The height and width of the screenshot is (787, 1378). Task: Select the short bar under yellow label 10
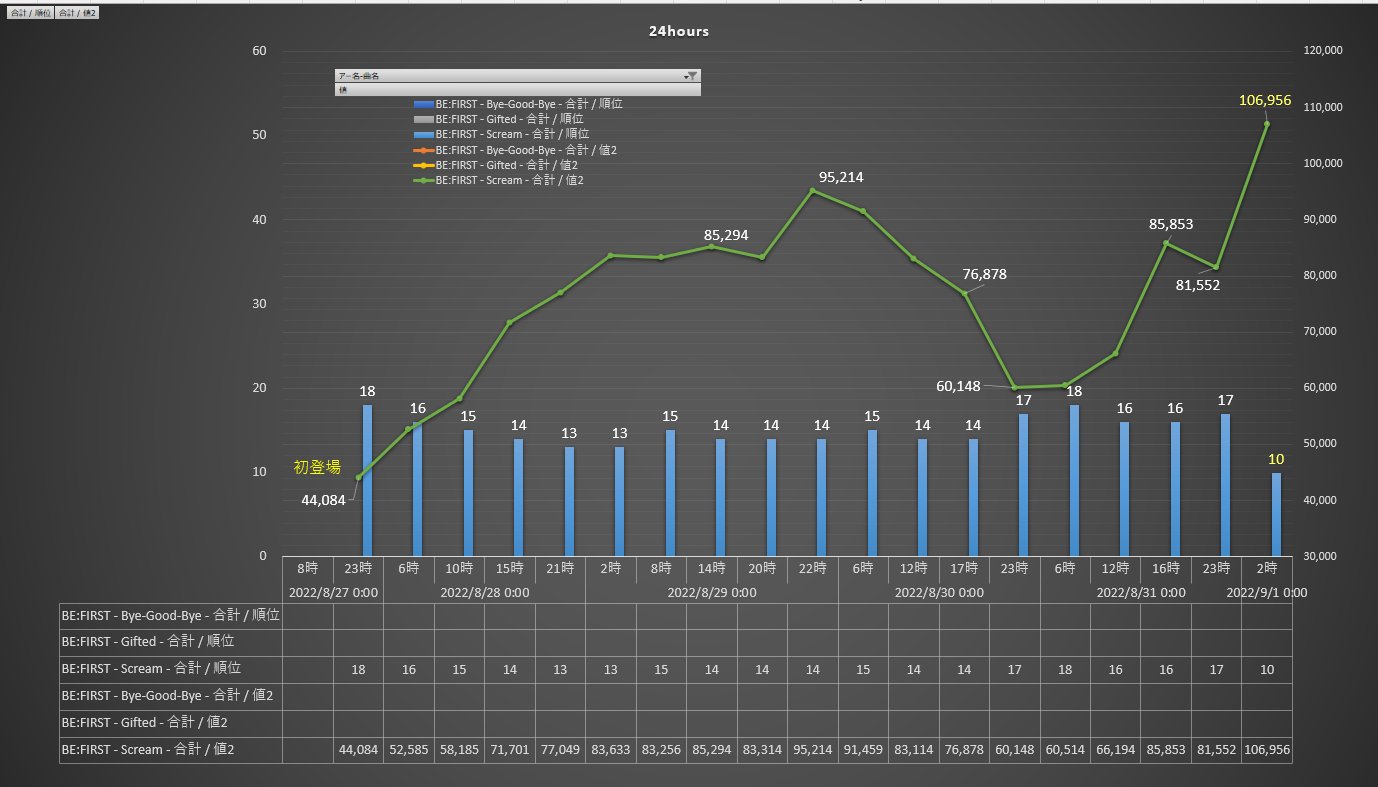click(x=1276, y=514)
